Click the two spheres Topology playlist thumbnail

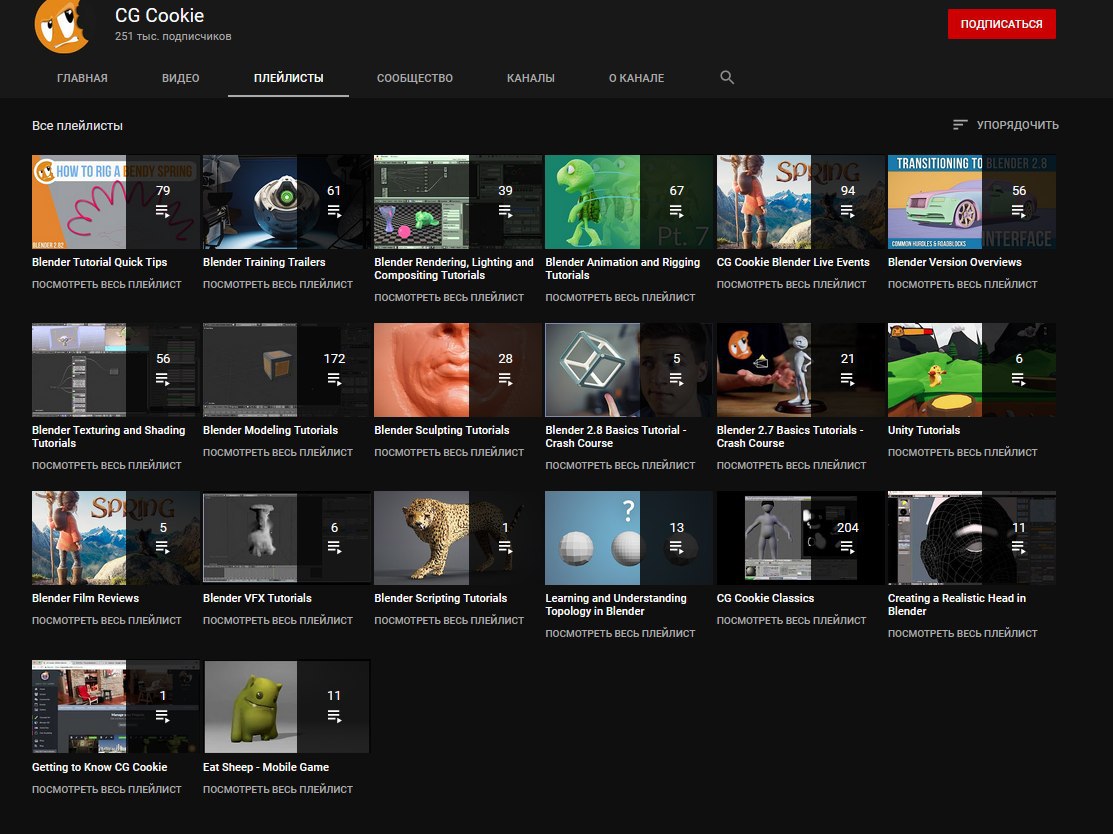(629, 538)
